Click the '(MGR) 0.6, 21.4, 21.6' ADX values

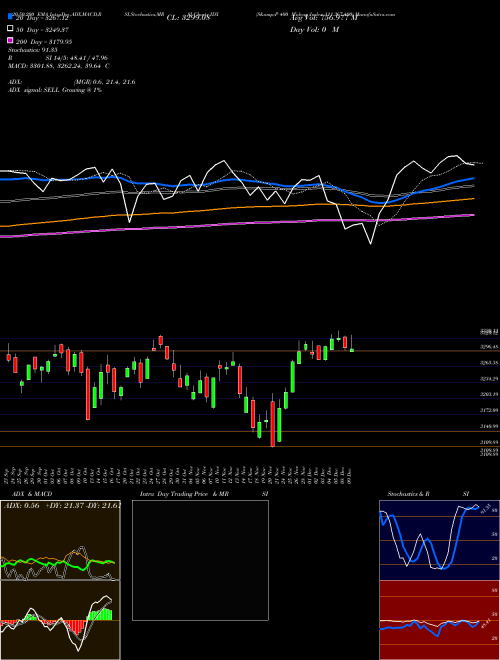[104, 82]
